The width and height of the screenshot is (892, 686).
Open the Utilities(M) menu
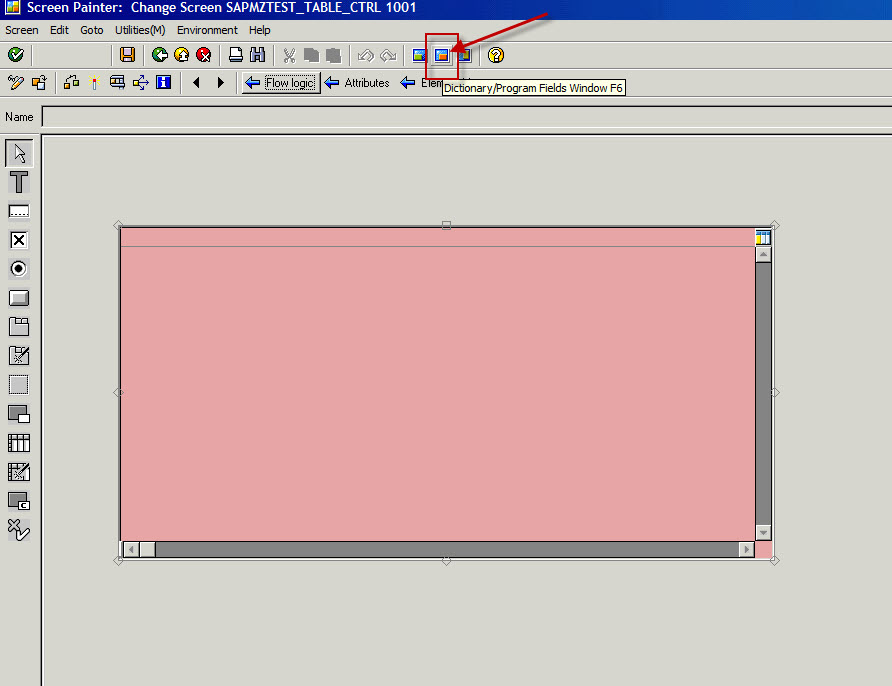pos(139,30)
